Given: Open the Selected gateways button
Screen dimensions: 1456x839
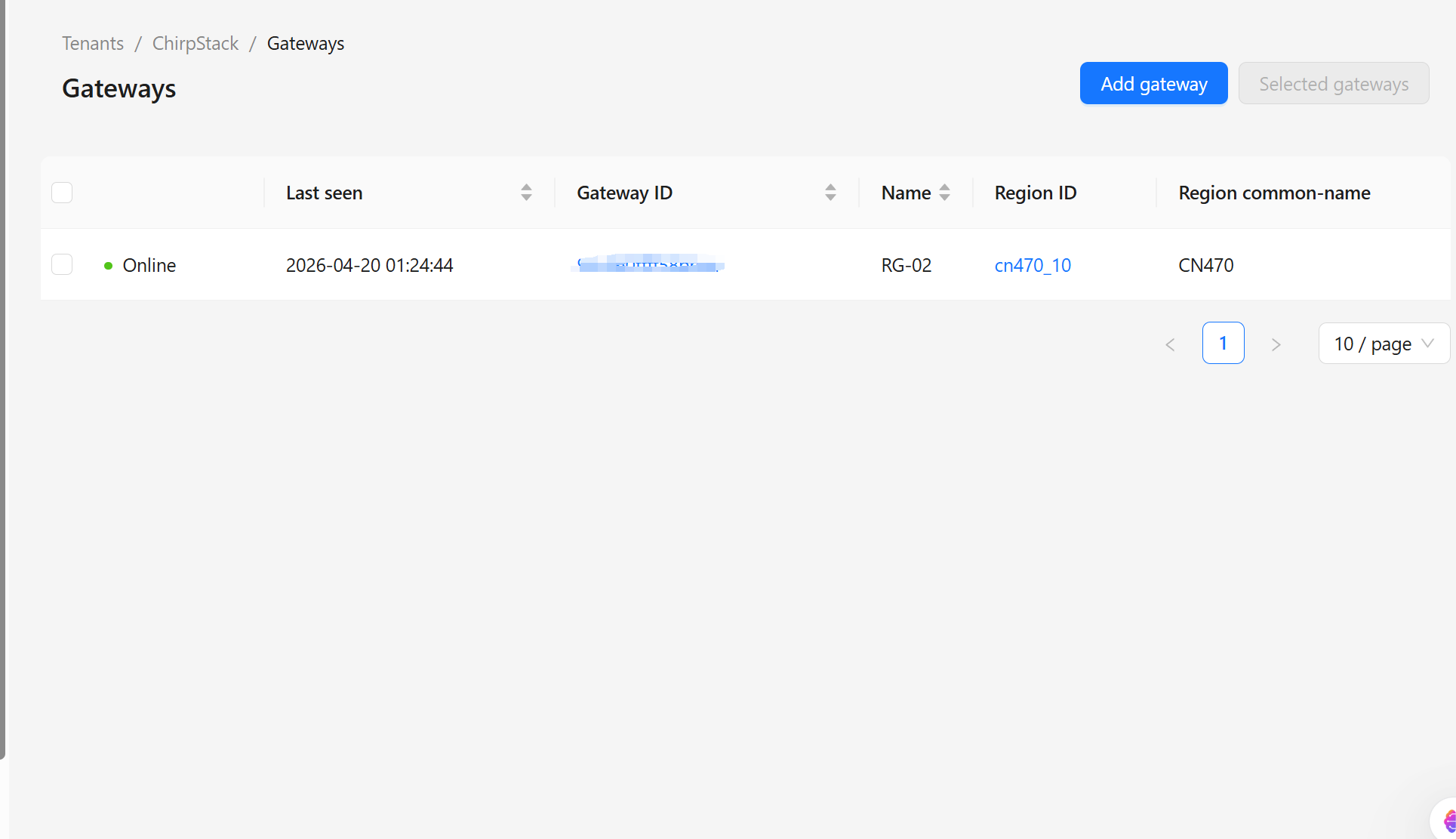Looking at the screenshot, I should tap(1334, 83).
